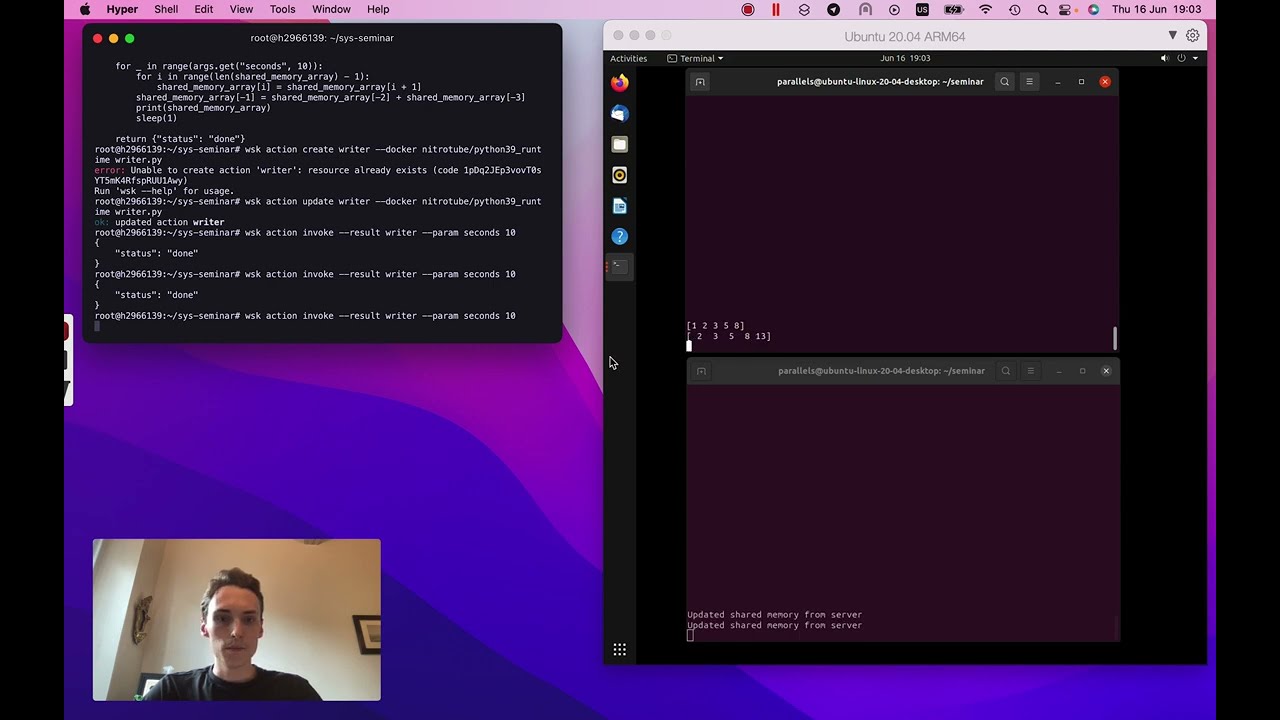
Task: Open a new terminal tab via the tab icon
Action: pos(700,82)
